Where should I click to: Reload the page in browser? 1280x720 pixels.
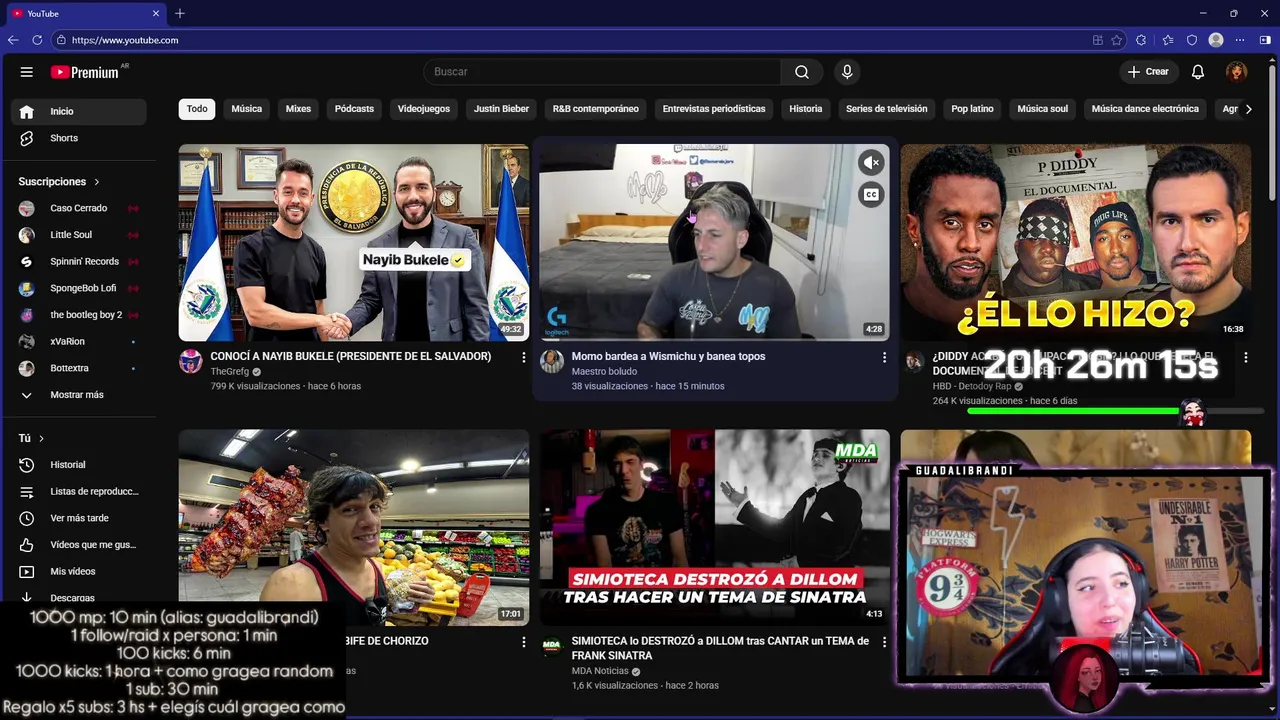pos(37,40)
